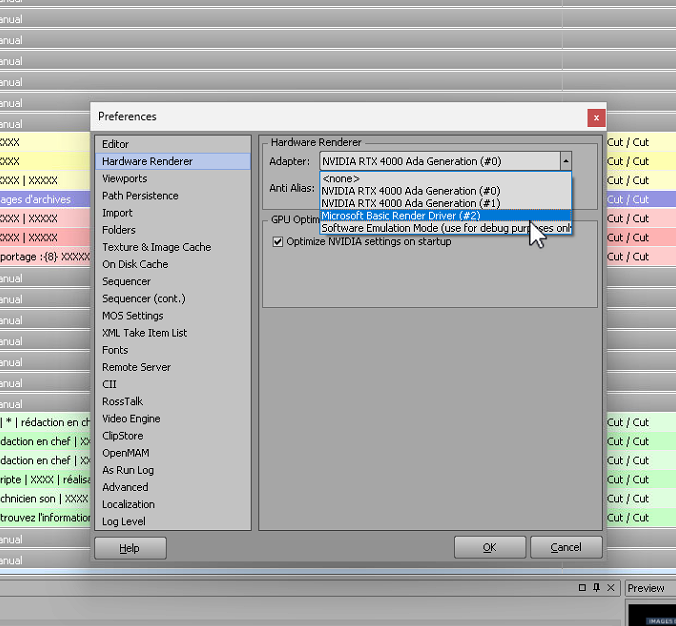Click the 'ripte | XXXX | réalisa' row
The image size is (676, 626).
pos(45,479)
